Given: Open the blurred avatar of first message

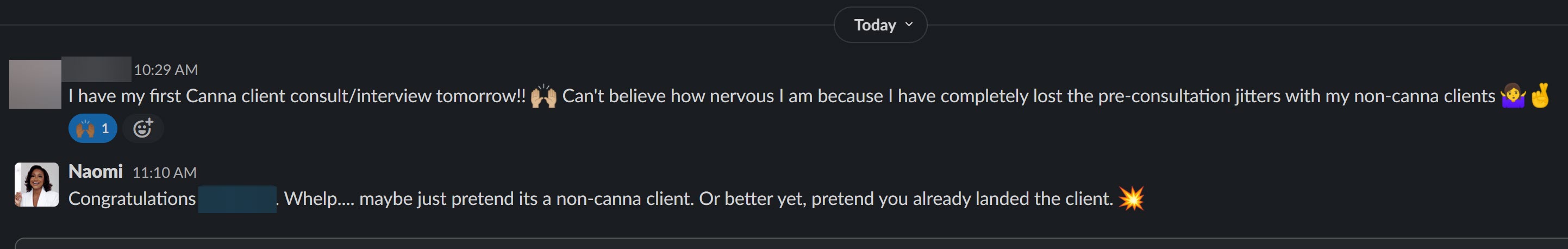Looking at the screenshot, I should (35, 84).
